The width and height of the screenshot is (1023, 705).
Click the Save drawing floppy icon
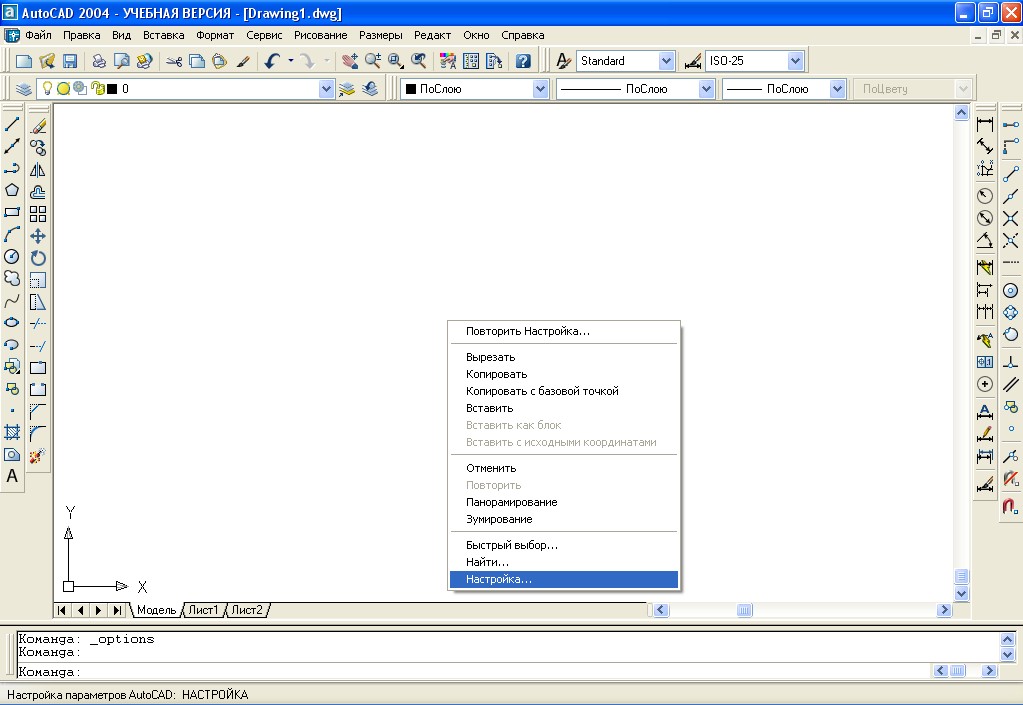coord(70,61)
